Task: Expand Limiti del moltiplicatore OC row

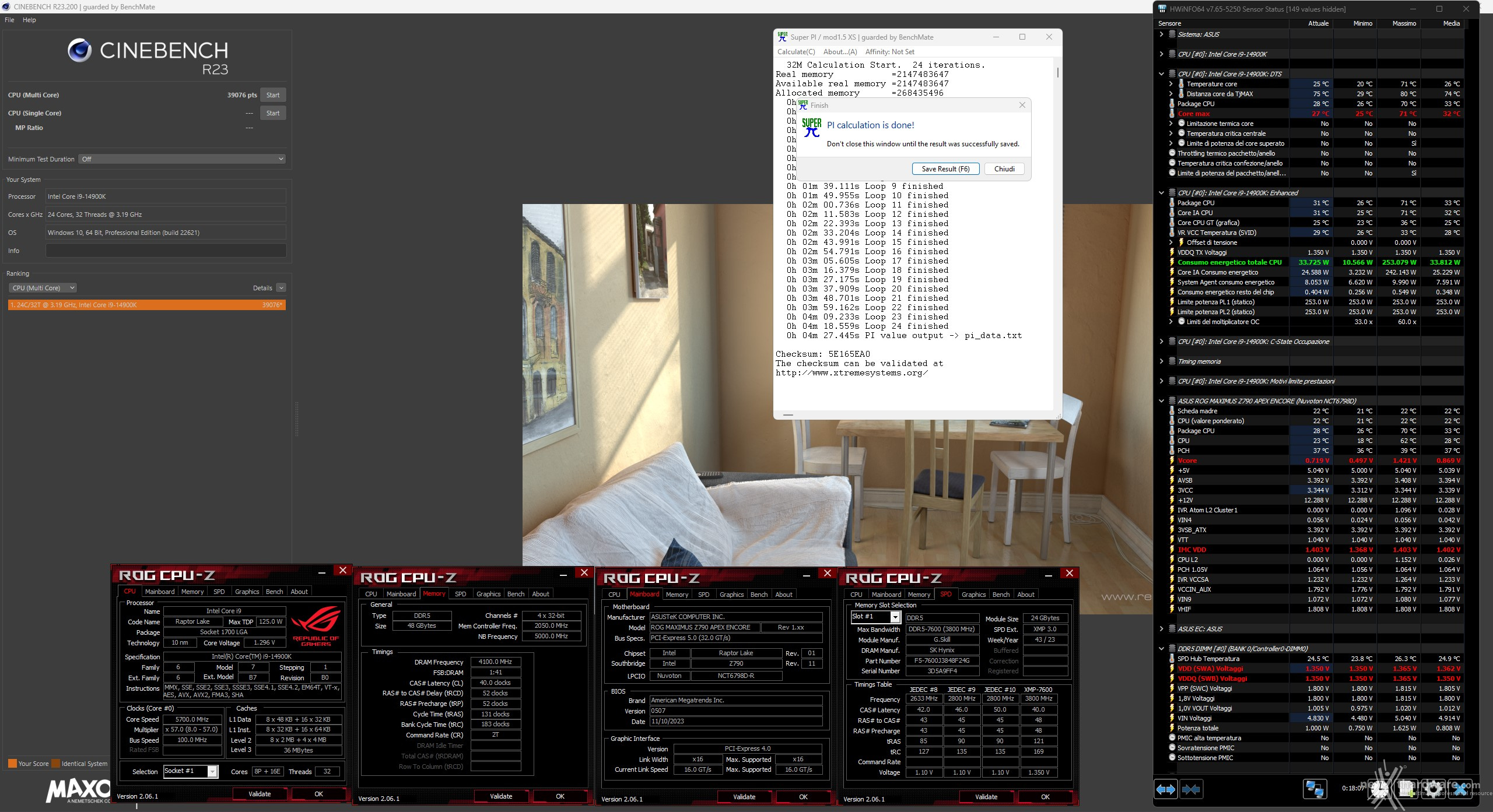Action: click(1170, 322)
